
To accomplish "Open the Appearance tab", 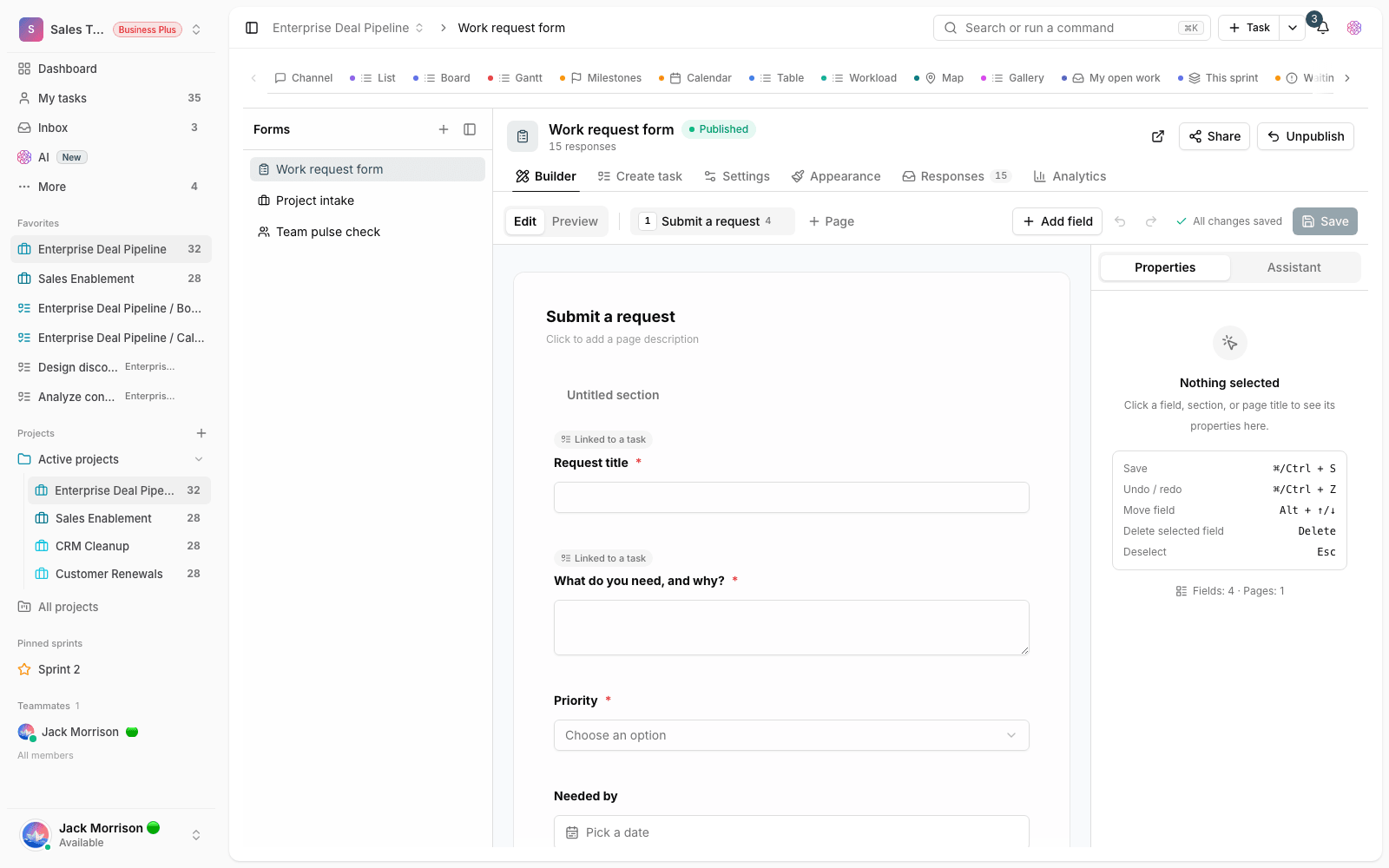I will (x=836, y=176).
